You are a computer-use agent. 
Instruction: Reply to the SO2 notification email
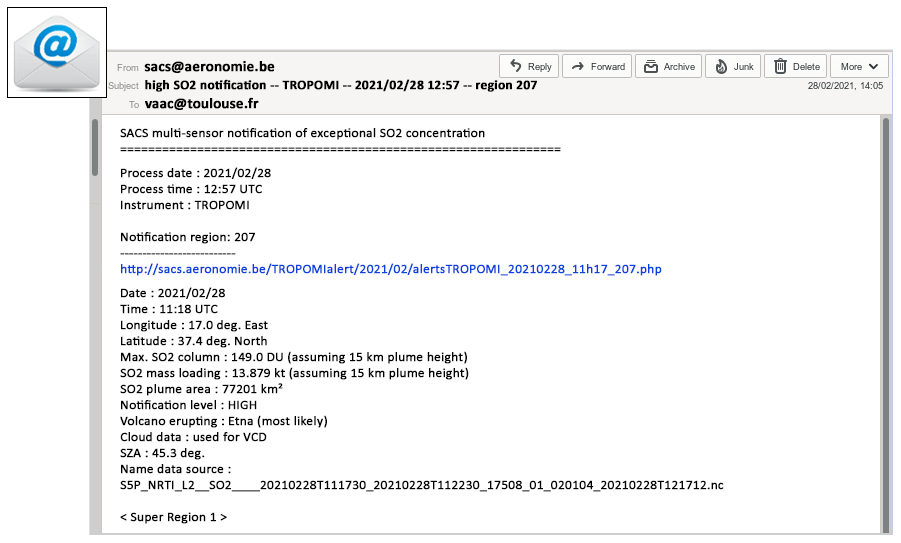[x=529, y=67]
